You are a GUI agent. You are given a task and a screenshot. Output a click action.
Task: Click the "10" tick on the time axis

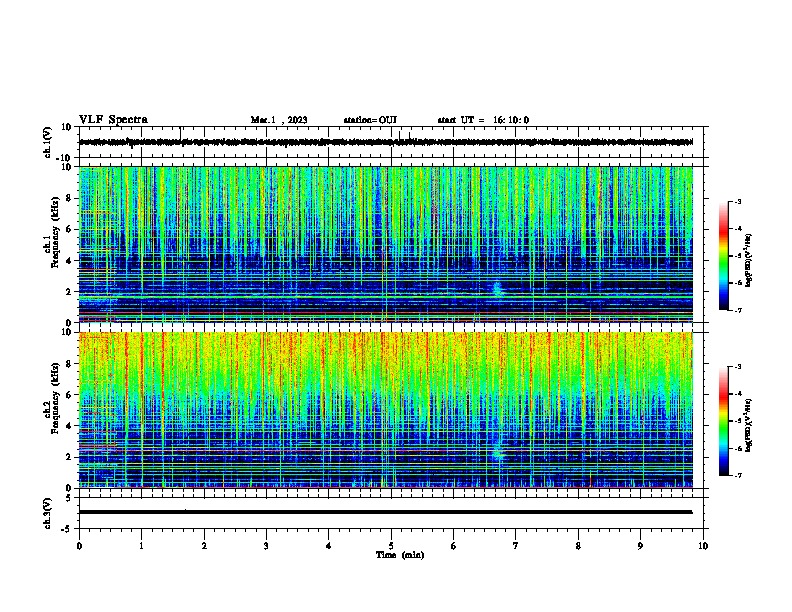pyautogui.click(x=703, y=546)
